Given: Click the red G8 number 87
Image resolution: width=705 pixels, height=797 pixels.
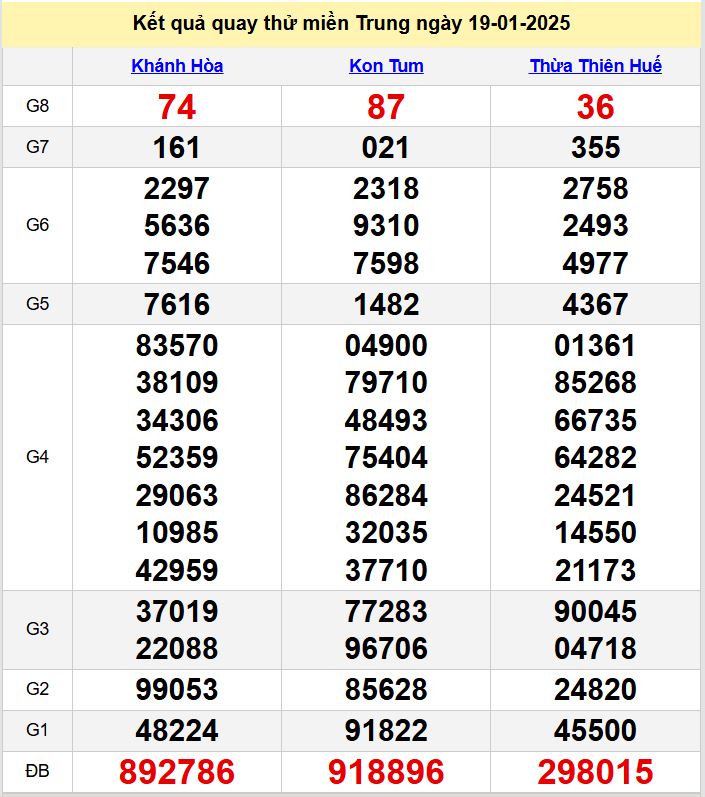Looking at the screenshot, I should tap(386, 107).
